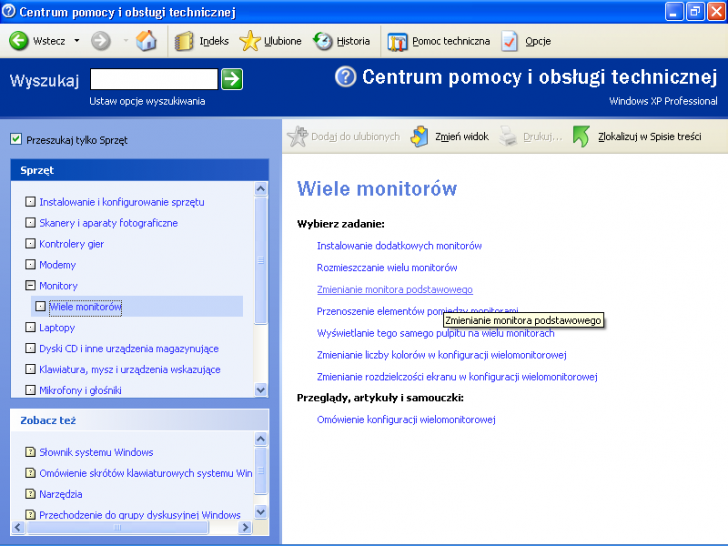Open Omówienie konfiguracji wielomonitorowej link
This screenshot has height=546, width=728.
tap(406, 419)
